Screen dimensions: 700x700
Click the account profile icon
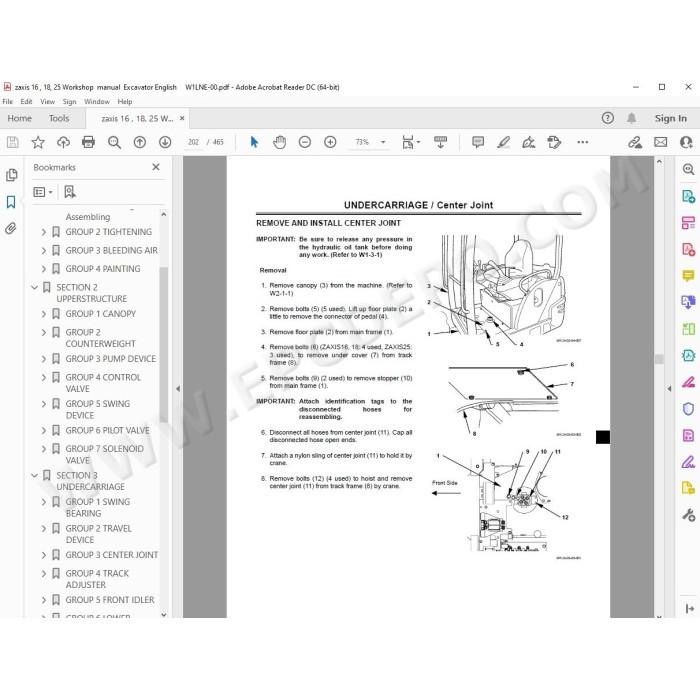tap(686, 142)
